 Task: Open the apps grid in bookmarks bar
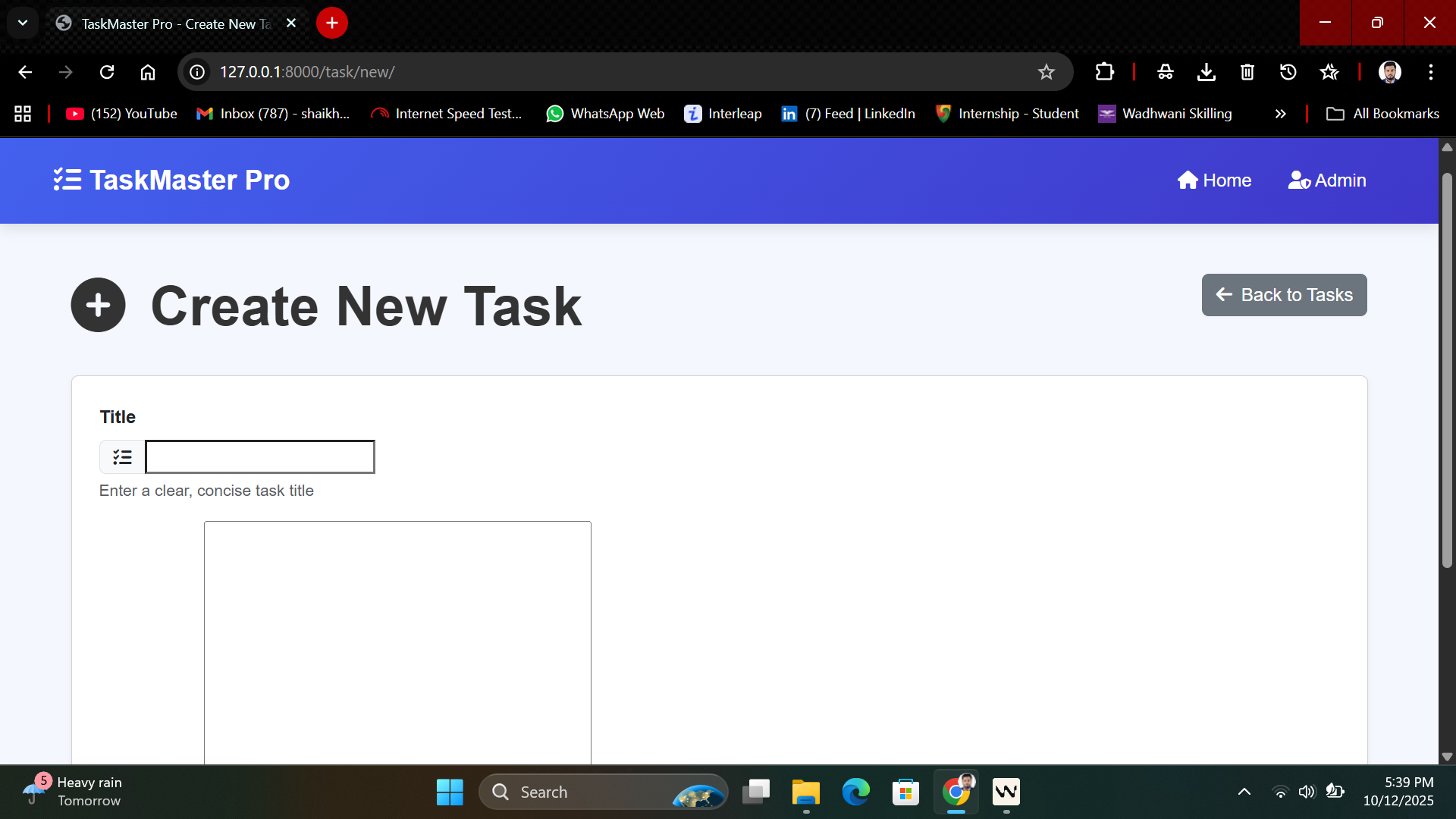pyautogui.click(x=23, y=114)
